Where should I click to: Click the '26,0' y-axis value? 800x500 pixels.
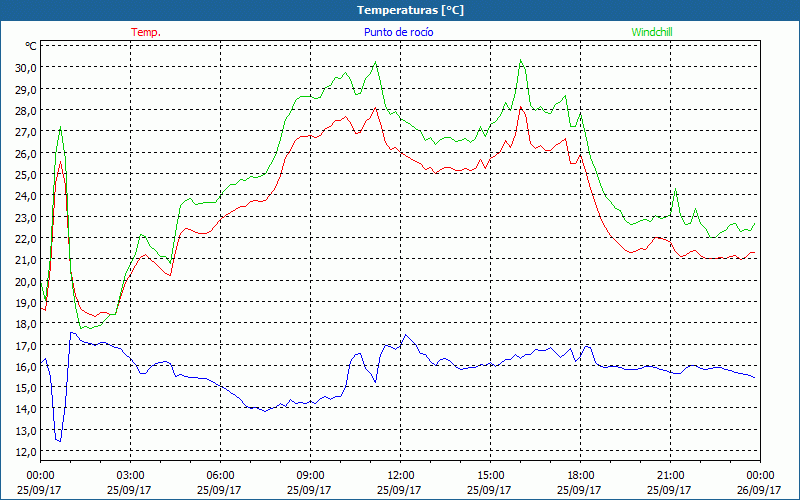pyautogui.click(x=27, y=153)
